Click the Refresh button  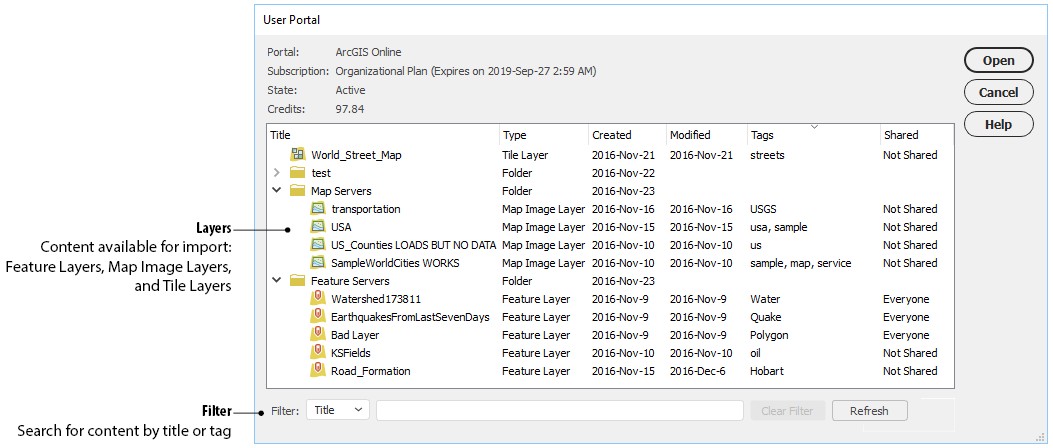(x=870, y=410)
